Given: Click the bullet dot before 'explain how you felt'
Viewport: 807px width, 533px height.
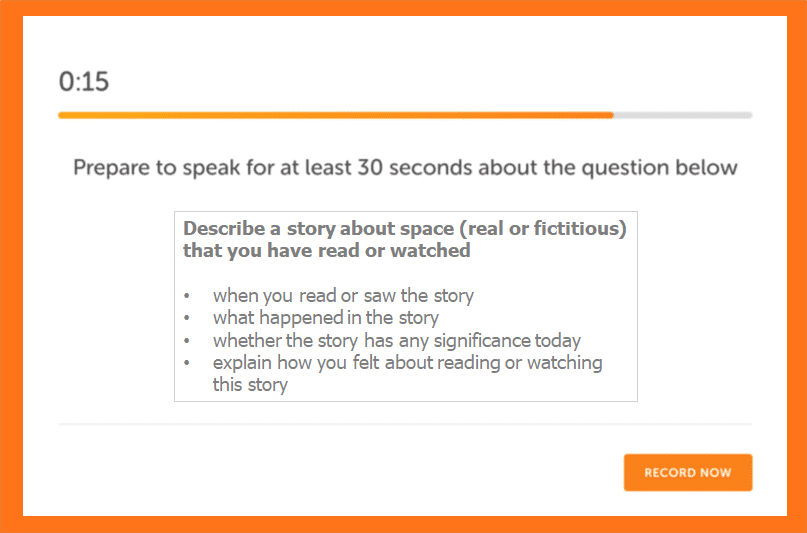Looking at the screenshot, I should click(x=187, y=363).
